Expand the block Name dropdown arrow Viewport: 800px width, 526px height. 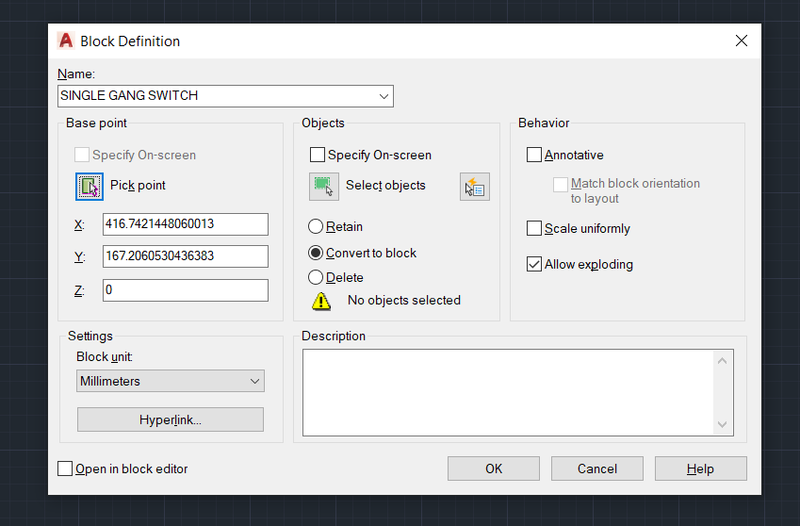384,96
